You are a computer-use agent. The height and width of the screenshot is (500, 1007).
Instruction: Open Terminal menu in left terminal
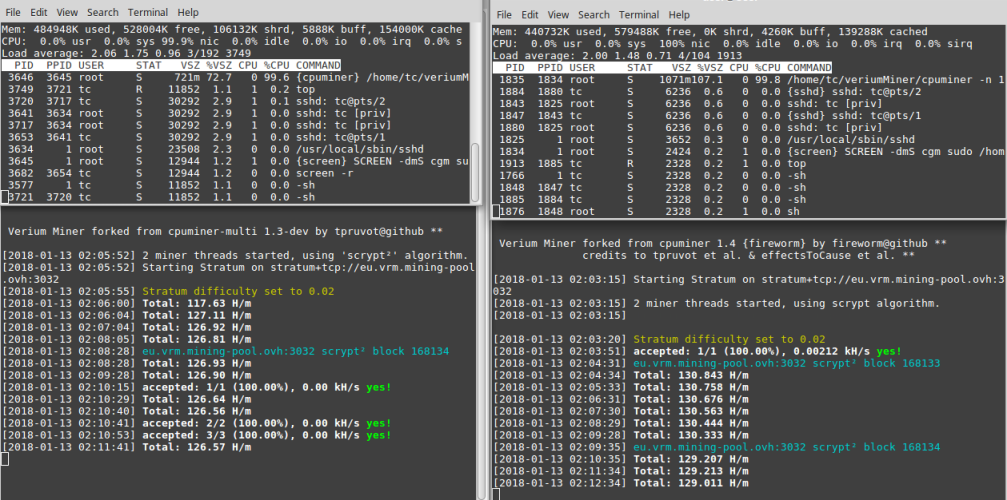148,12
